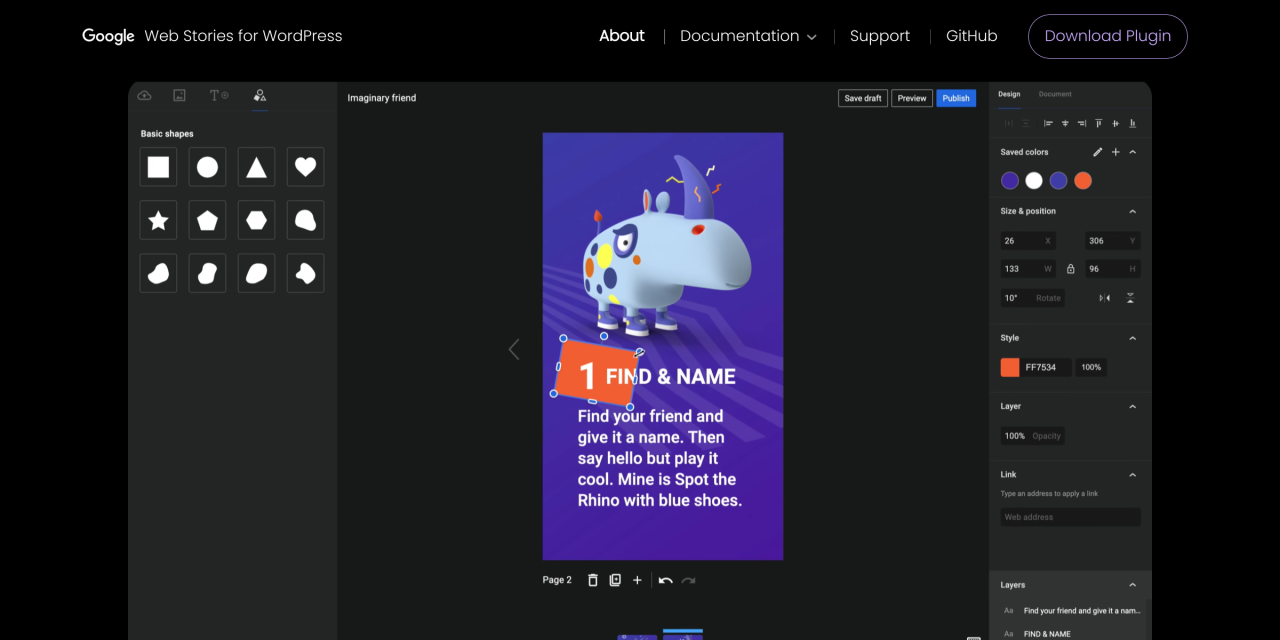Collapse the Saved colors section
The width and height of the screenshot is (1280, 640).
[x=1132, y=152]
